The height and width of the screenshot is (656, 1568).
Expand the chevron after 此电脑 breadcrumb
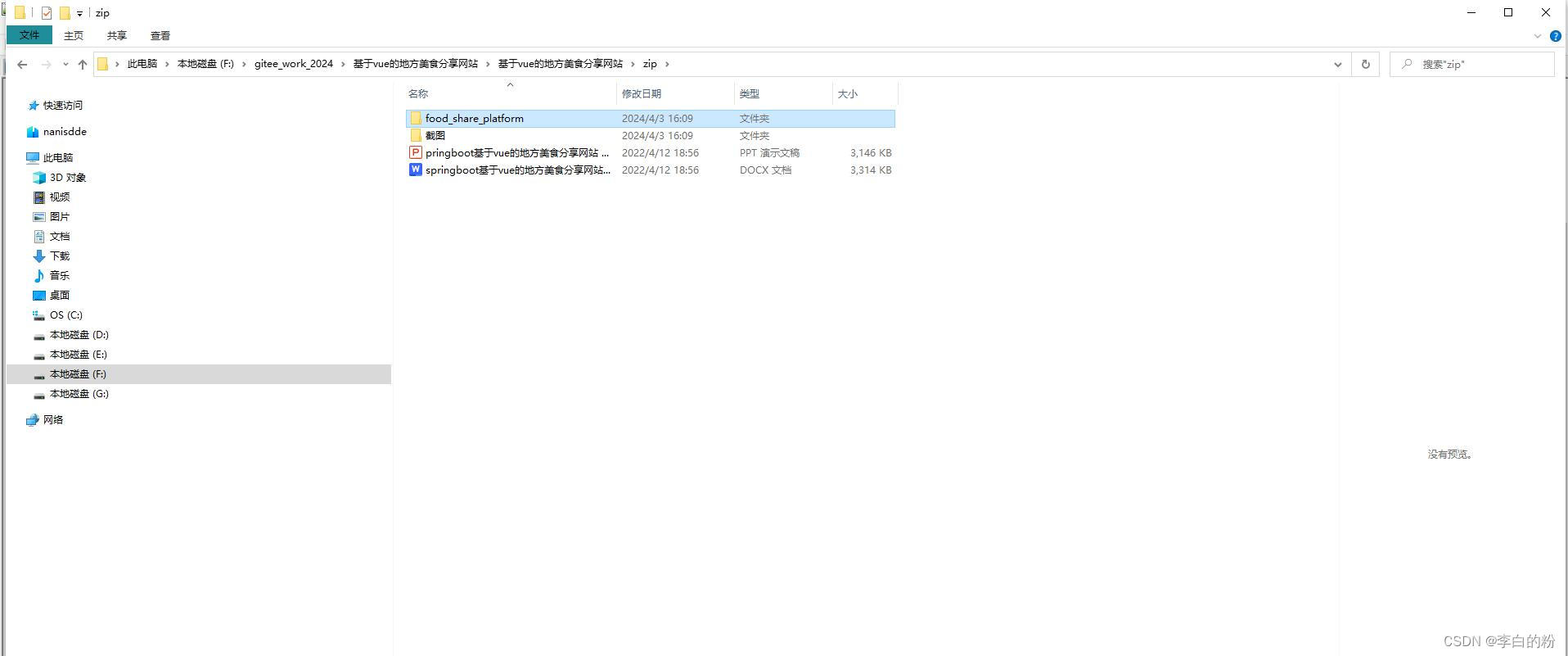168,64
